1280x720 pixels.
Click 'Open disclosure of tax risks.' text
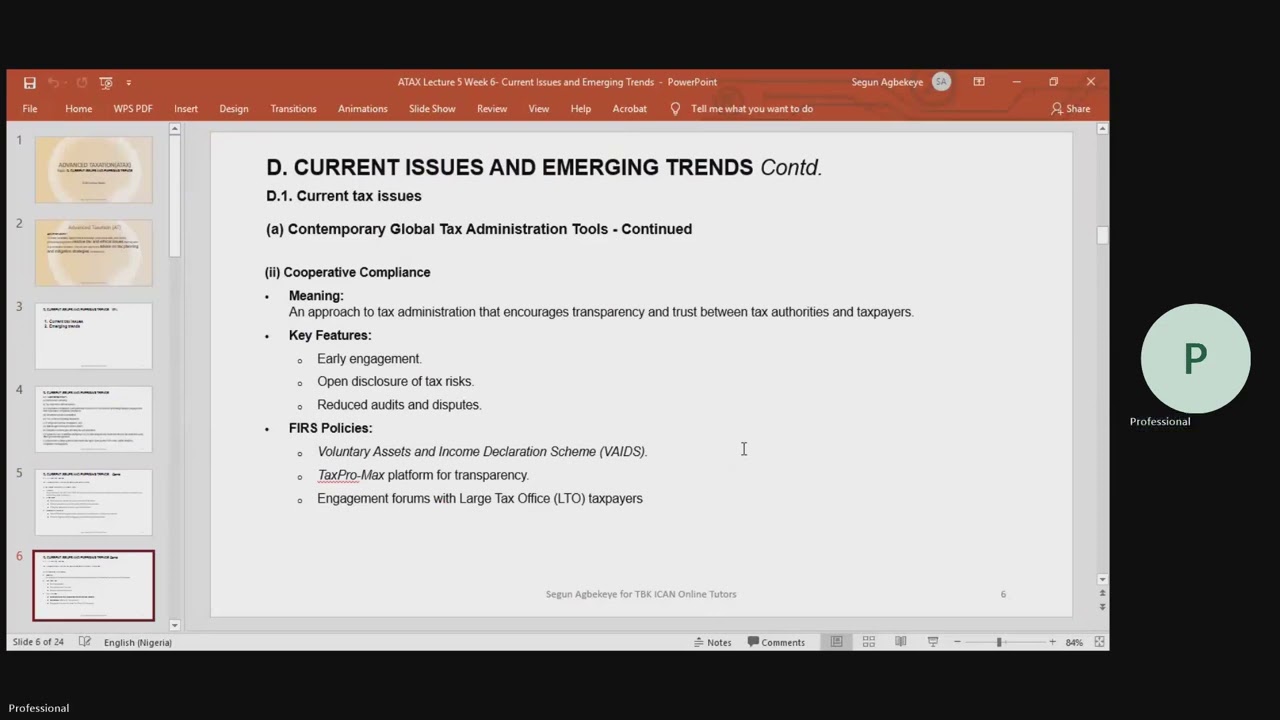[x=395, y=381]
